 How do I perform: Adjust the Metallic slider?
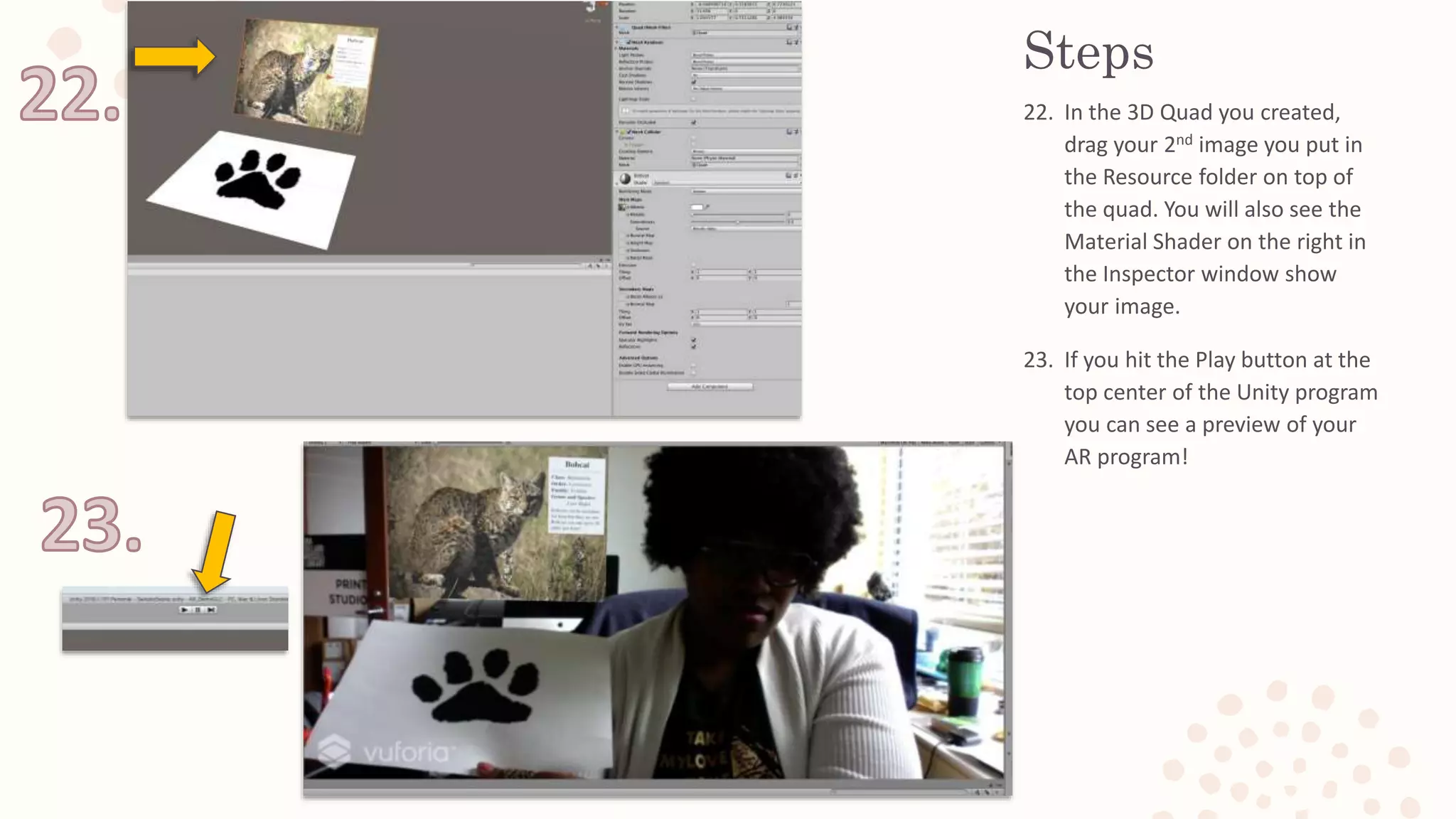738,215
